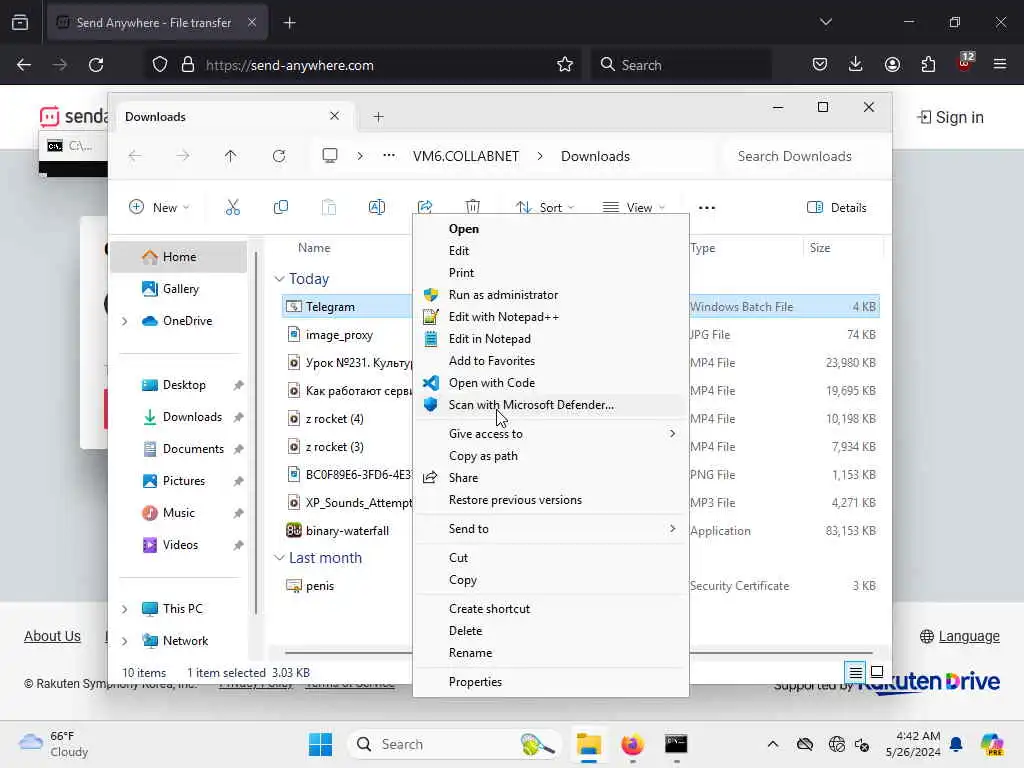The width and height of the screenshot is (1024, 768).
Task: Choose Rename in context menu
Action: 551,653
